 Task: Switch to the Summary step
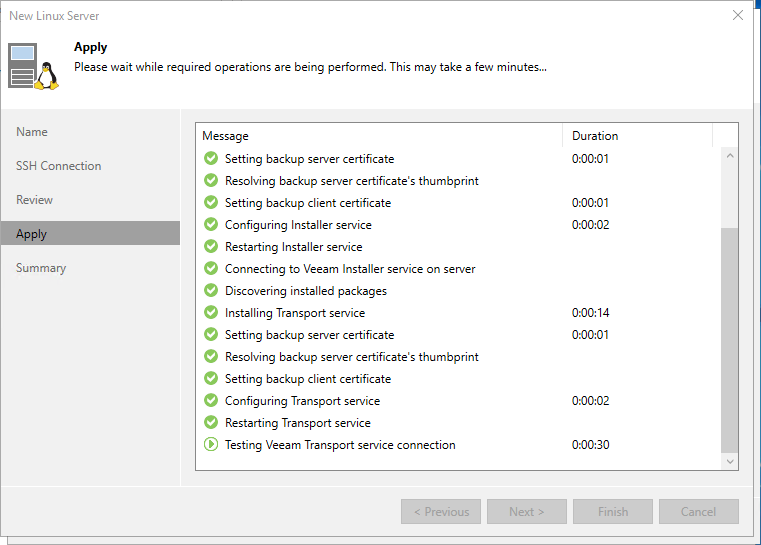tap(41, 268)
